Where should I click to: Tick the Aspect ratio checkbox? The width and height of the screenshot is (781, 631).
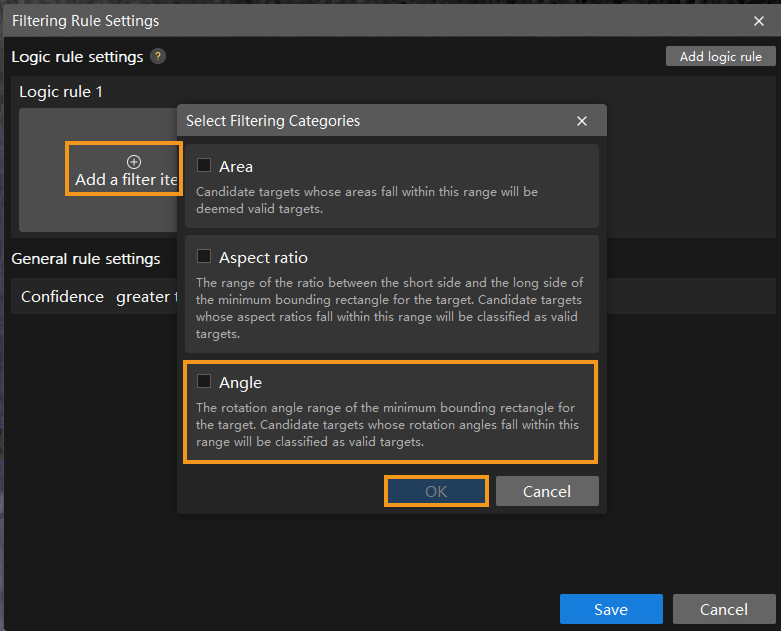point(204,257)
